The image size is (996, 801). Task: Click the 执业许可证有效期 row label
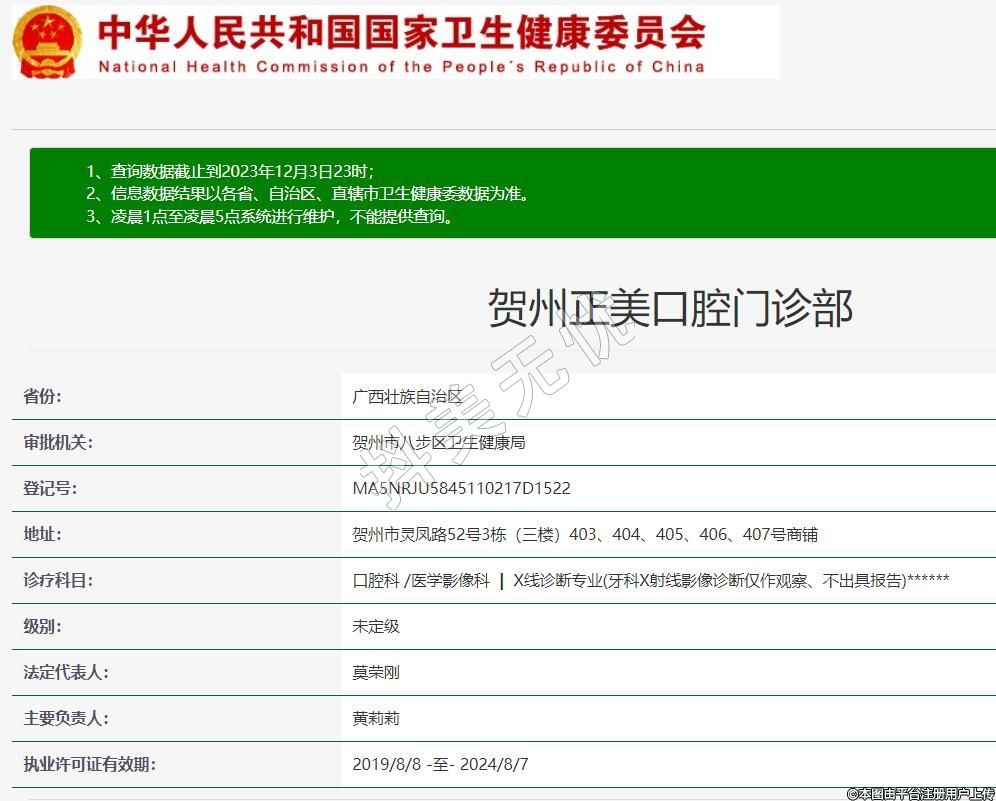(89, 764)
